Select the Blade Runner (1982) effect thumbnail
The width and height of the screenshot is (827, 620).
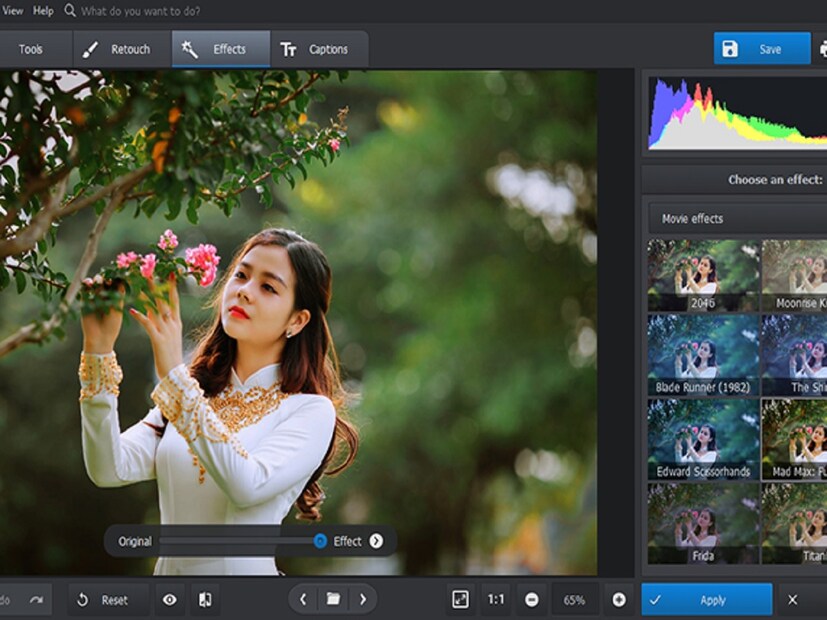click(x=703, y=355)
